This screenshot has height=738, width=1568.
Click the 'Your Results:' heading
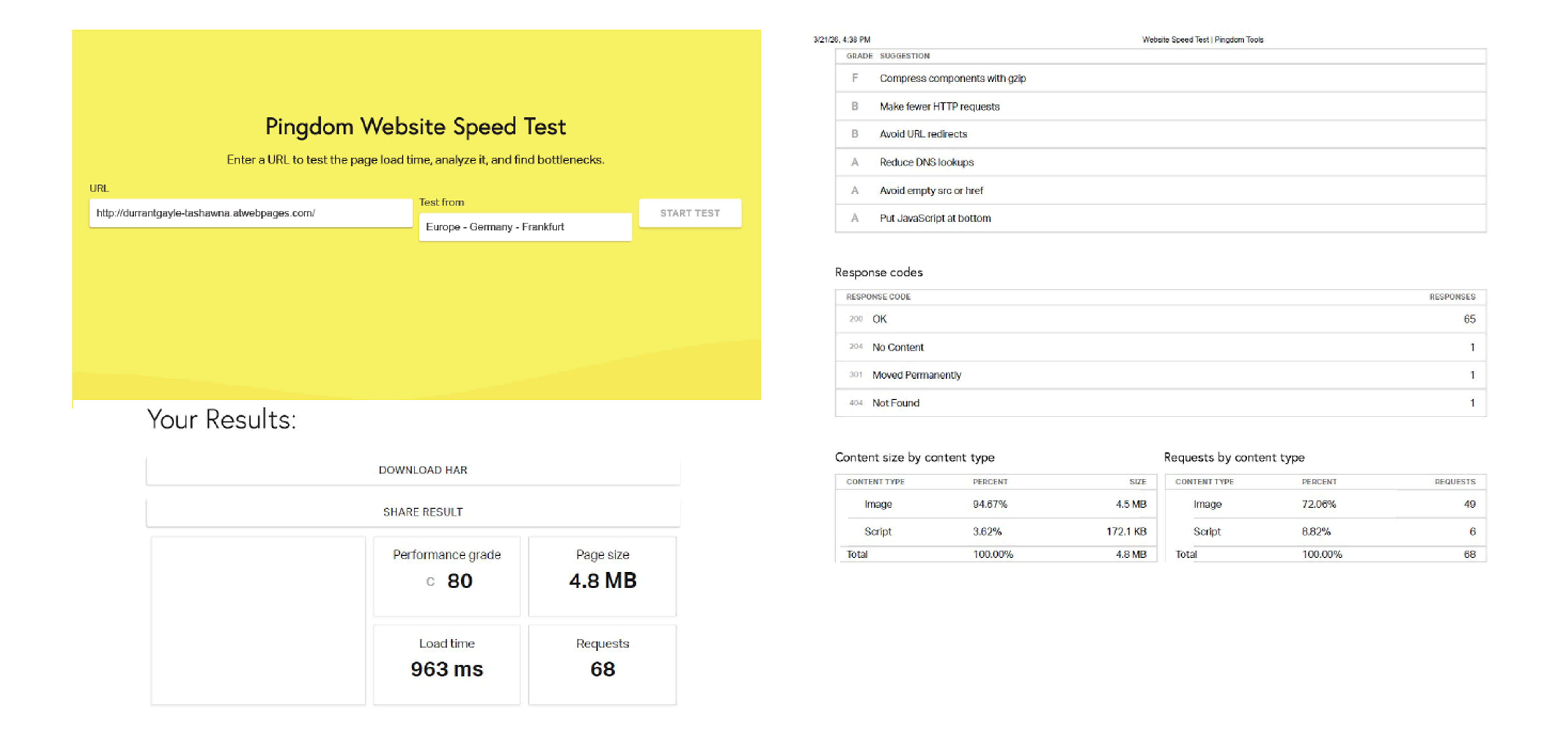click(222, 420)
